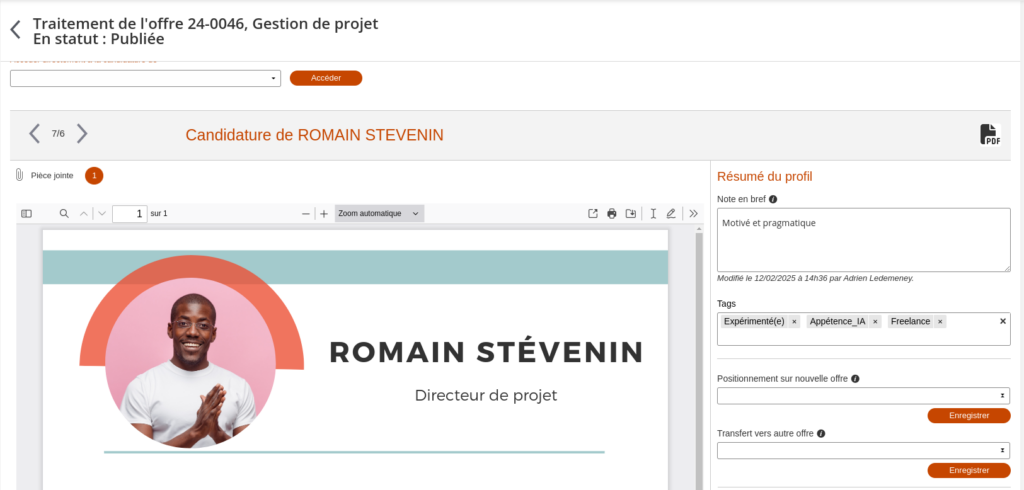
Task: Open more tools in PDF toolbar
Action: [693, 213]
